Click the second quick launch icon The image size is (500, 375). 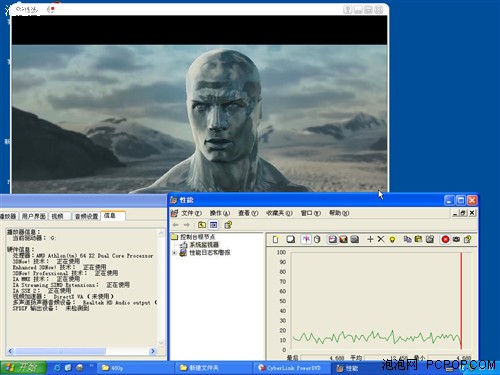[x=68, y=368]
